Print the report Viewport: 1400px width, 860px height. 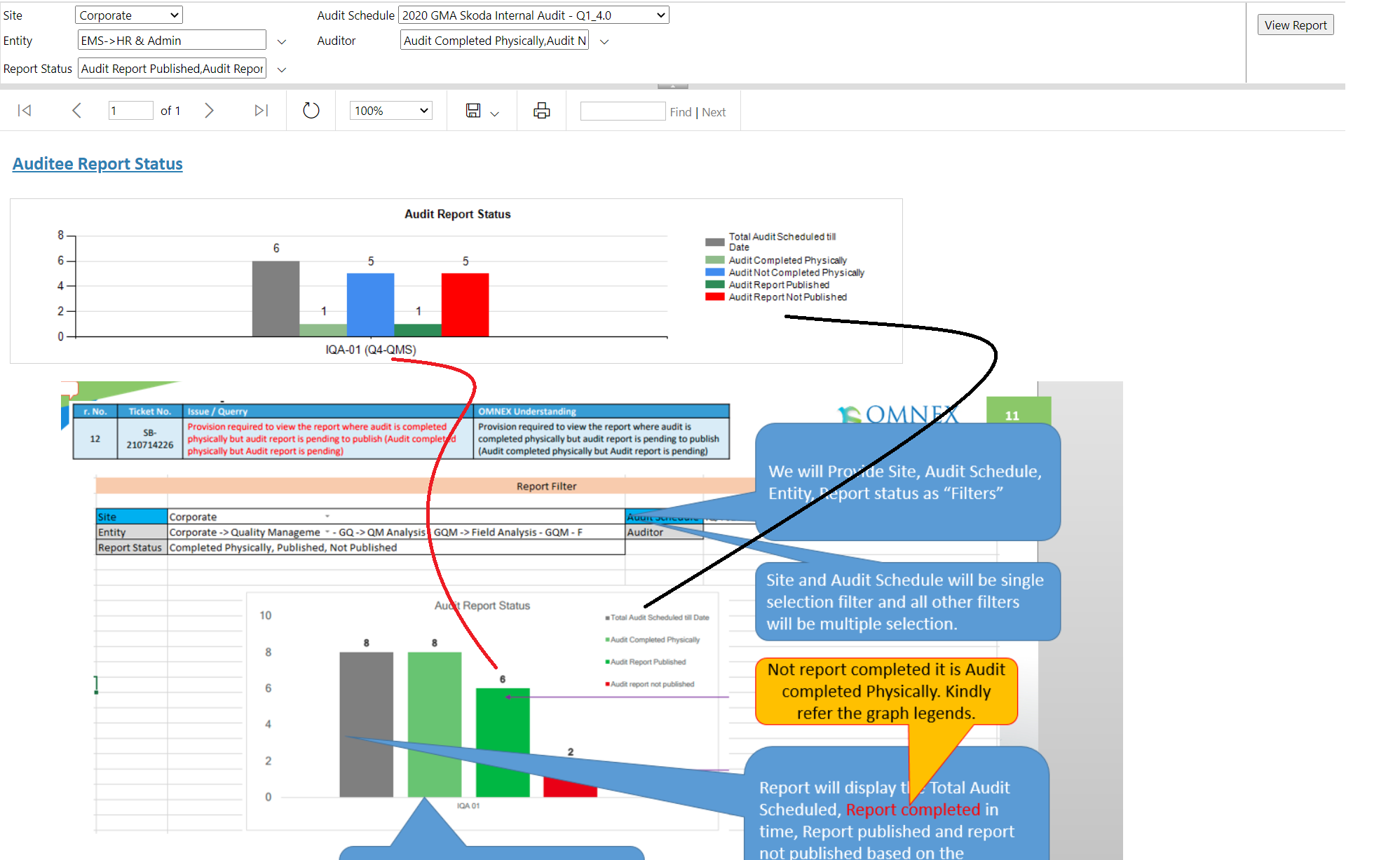click(541, 110)
